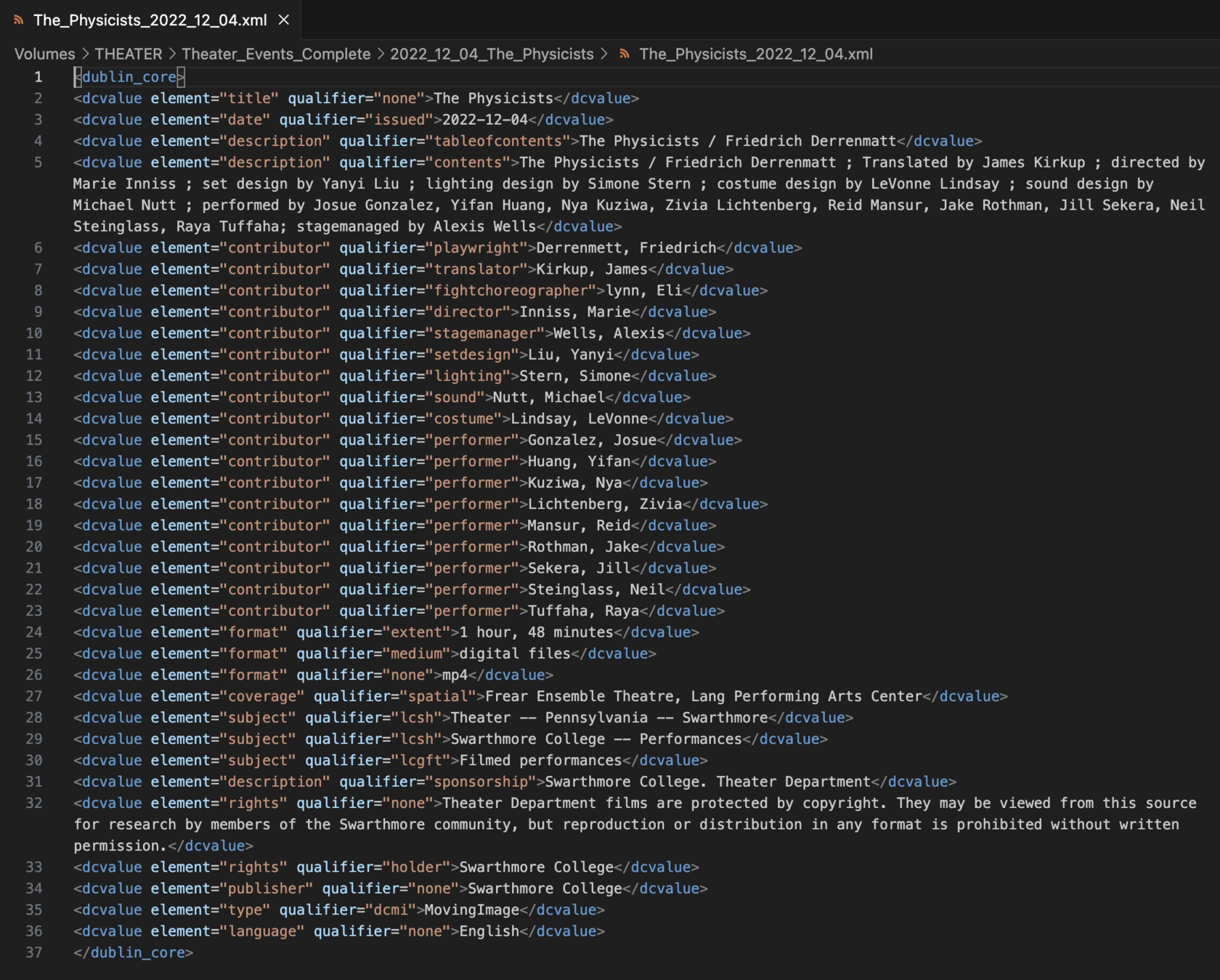Click the 'tableofcontents' qualifier text
The width and height of the screenshot is (1220, 980).
498,141
